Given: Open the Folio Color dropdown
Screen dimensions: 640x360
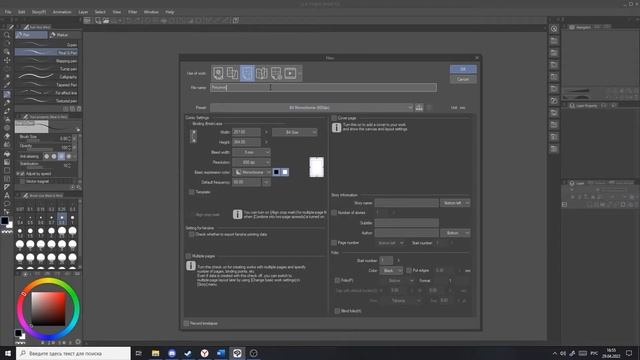Looking at the screenshot, I should (x=391, y=271).
